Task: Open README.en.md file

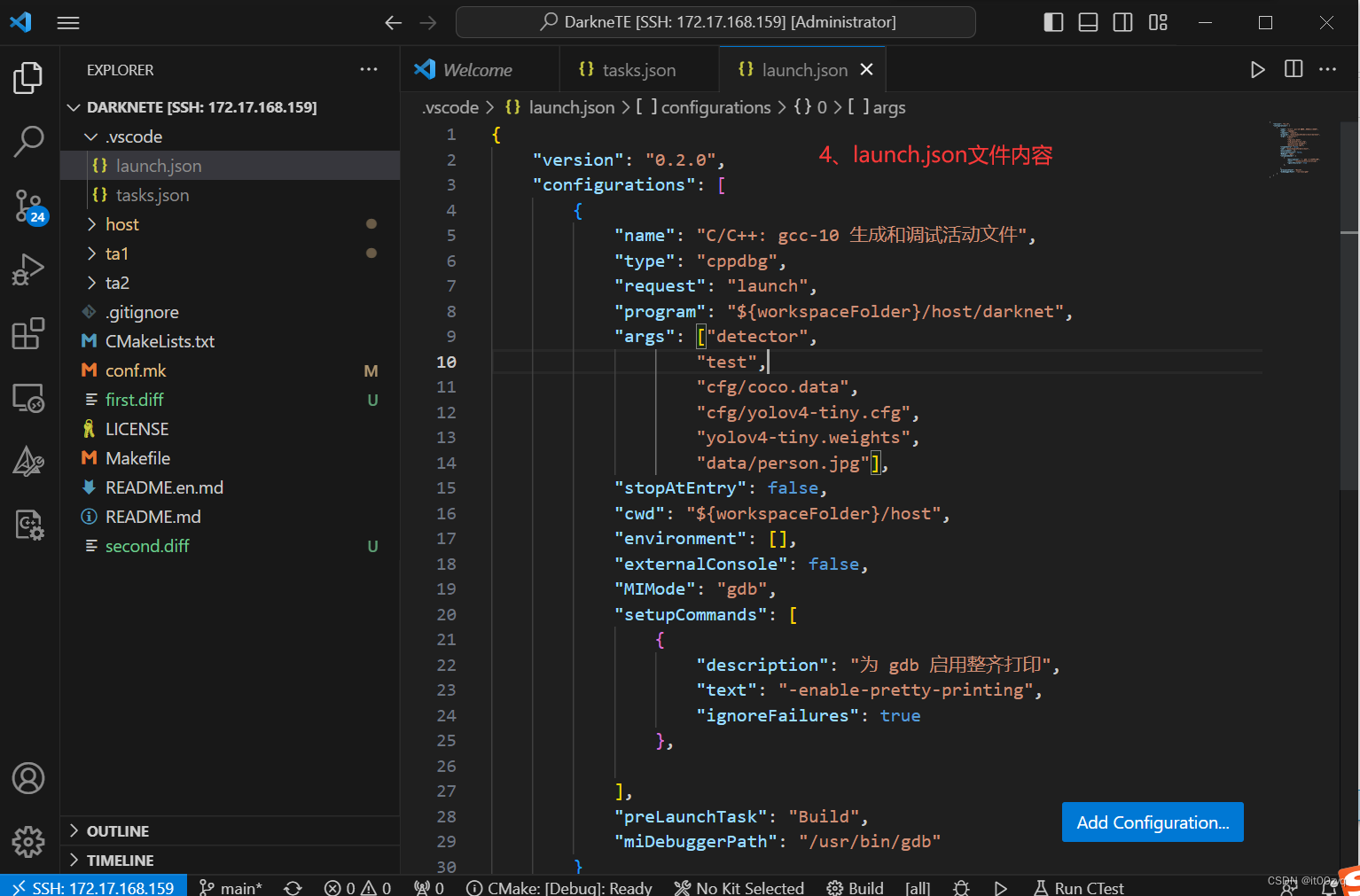Action: coord(230,487)
